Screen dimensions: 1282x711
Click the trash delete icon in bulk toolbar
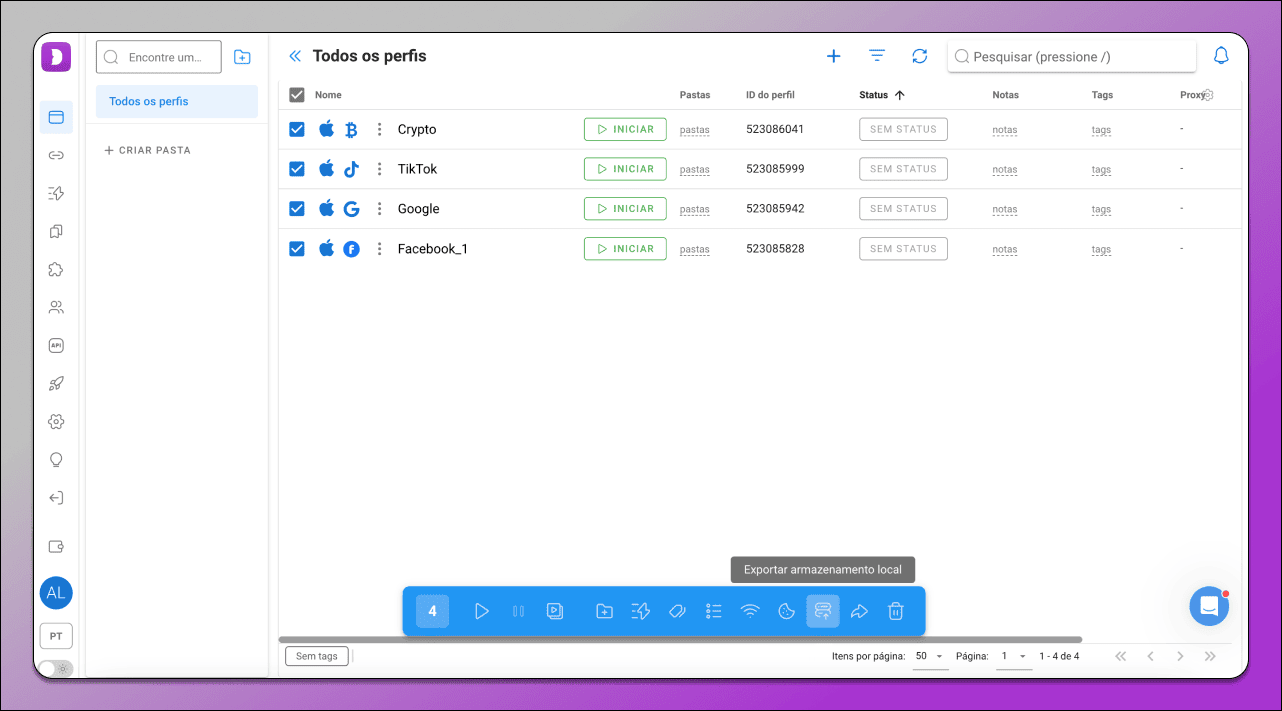point(896,611)
